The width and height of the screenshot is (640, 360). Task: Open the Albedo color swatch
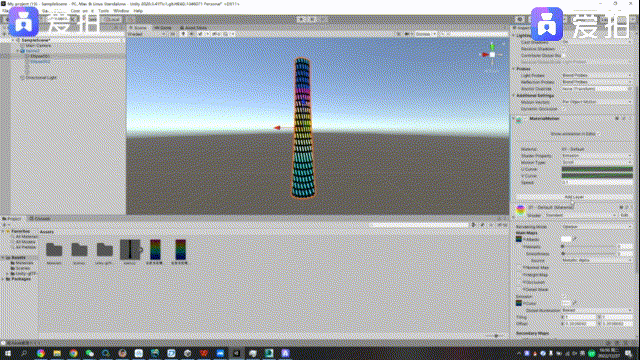566,239
